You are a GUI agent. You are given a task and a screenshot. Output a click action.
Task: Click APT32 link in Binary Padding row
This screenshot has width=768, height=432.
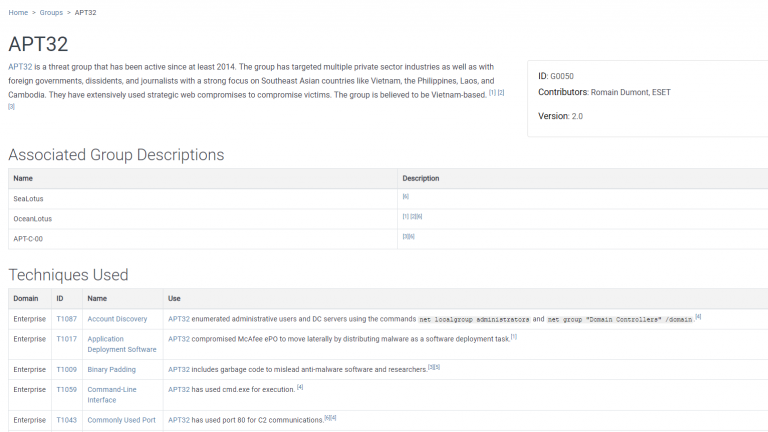(x=179, y=370)
